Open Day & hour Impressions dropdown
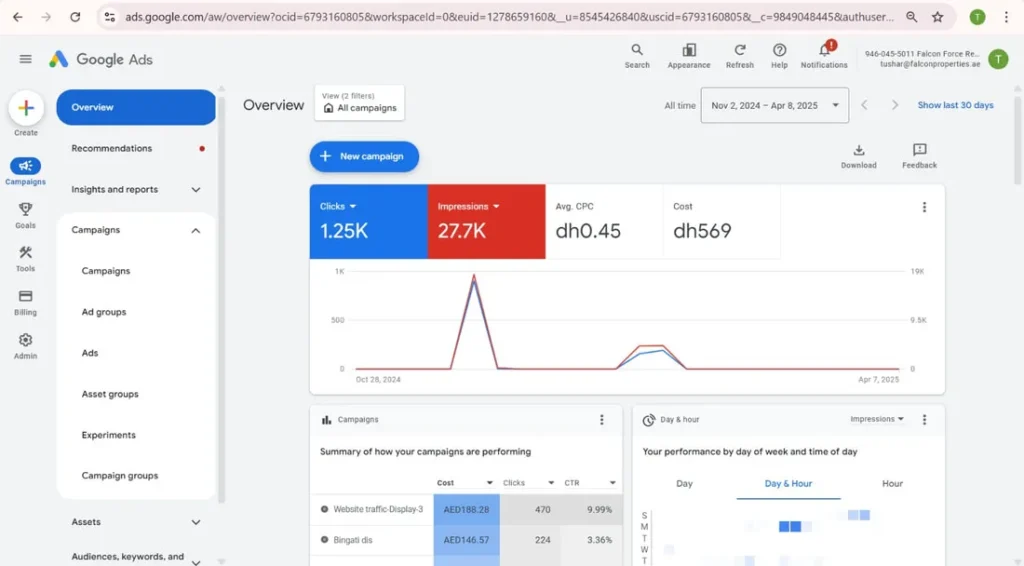This screenshot has height=566, width=1024. [877, 419]
